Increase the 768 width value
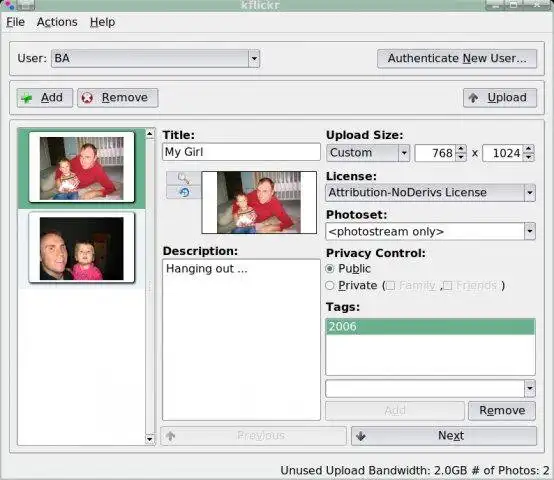The height and width of the screenshot is (480, 554). [461, 149]
